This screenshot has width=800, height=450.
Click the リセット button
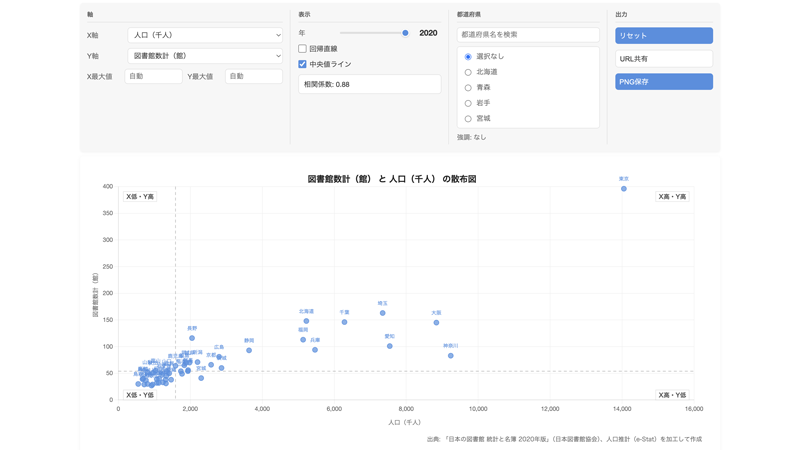coord(664,36)
